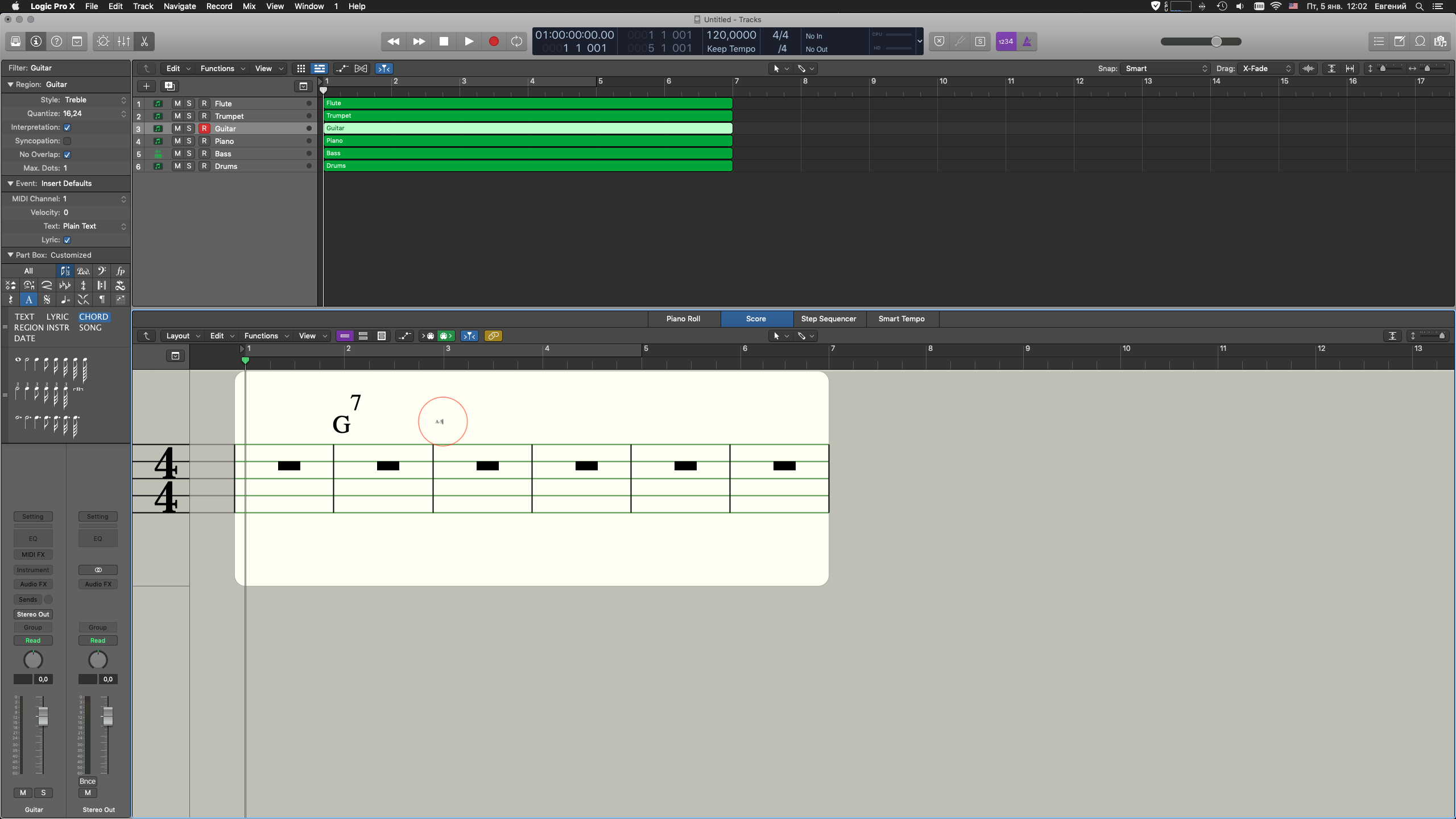The image size is (1456, 819).
Task: Mute the Trumpet track
Action: click(177, 116)
